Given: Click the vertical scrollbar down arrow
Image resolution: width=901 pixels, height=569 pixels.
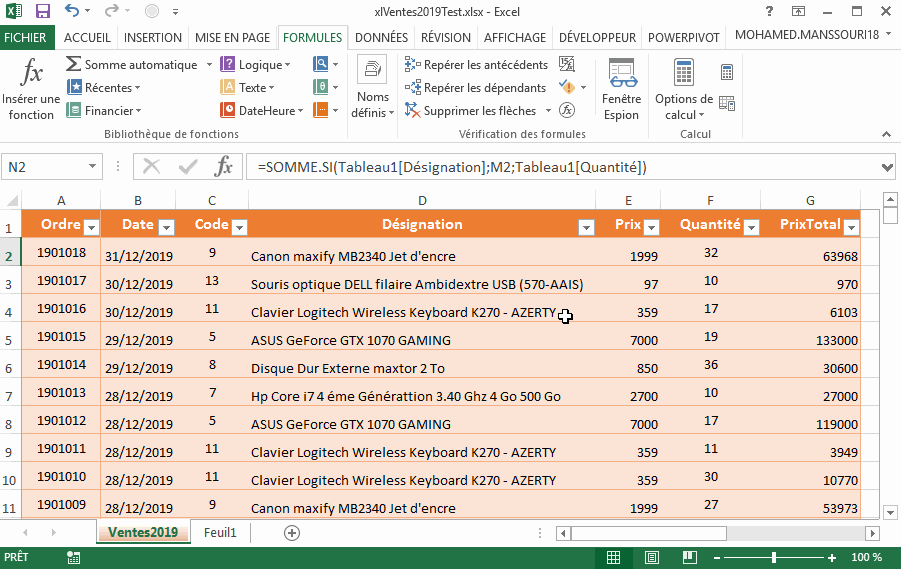Looking at the screenshot, I should click(x=890, y=512).
